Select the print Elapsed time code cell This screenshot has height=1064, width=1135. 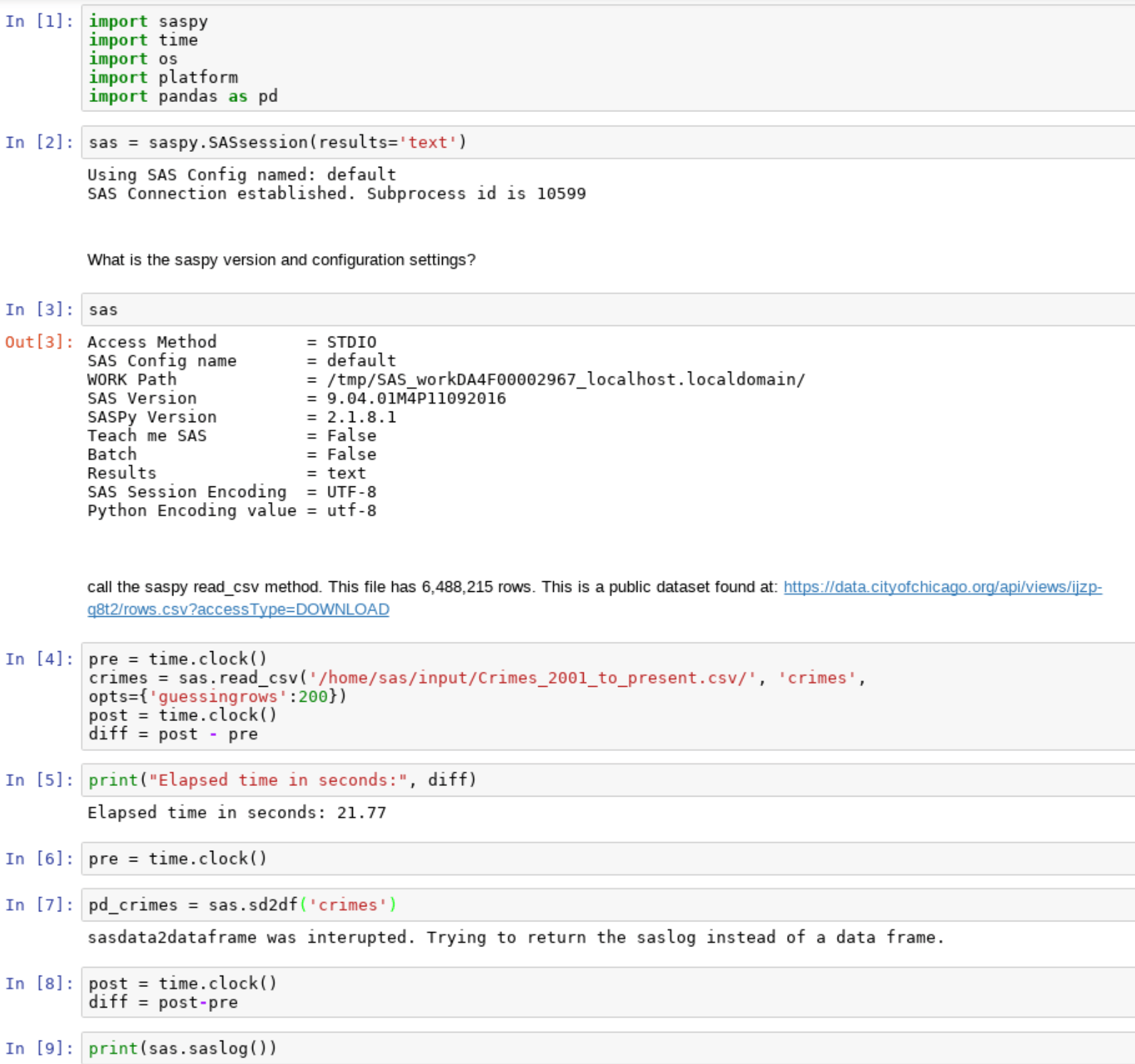608,780
